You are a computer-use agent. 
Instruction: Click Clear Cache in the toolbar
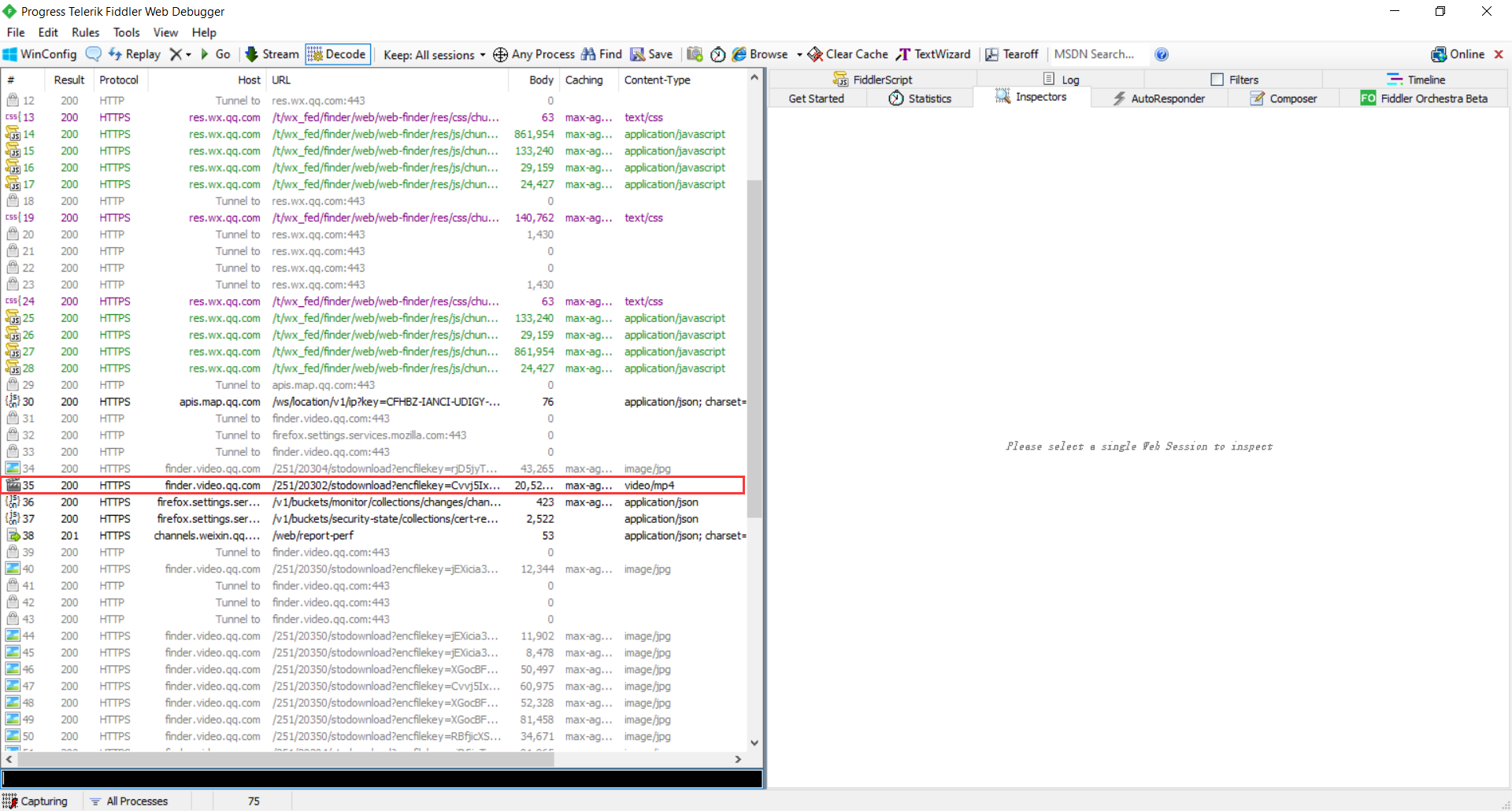pos(848,54)
